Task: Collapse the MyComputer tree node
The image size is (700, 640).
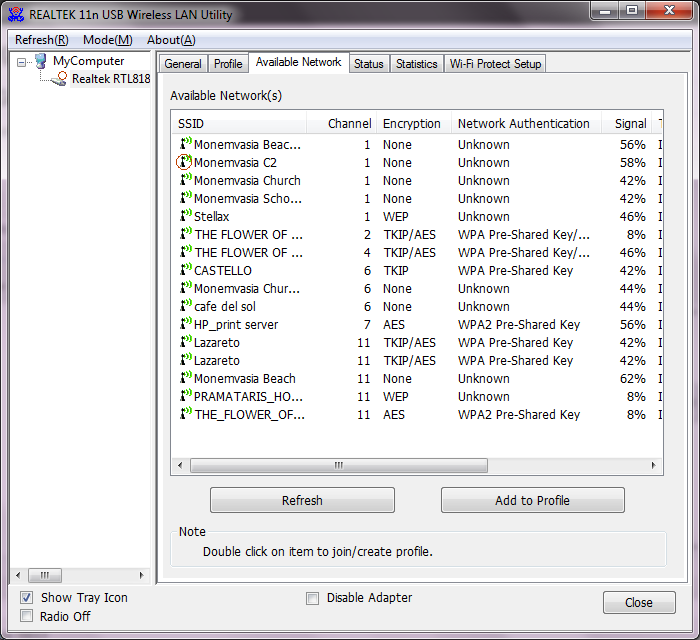Action: [x=22, y=61]
